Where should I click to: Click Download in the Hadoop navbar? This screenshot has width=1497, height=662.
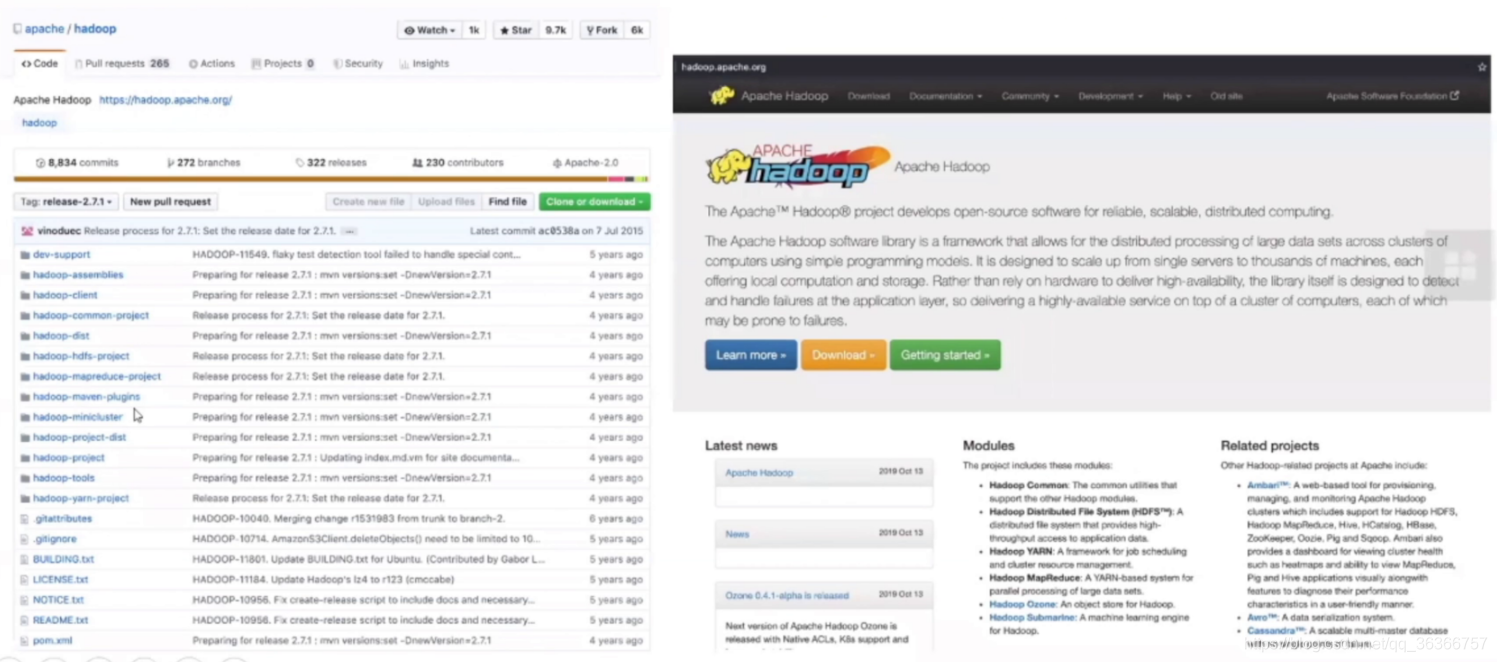(x=868, y=96)
